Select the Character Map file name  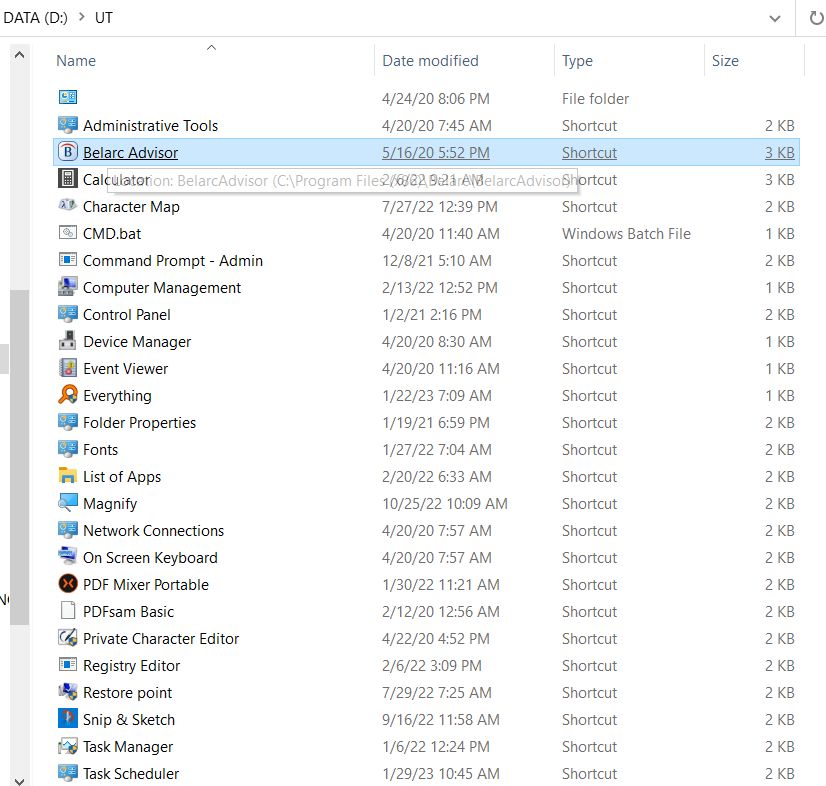(131, 207)
